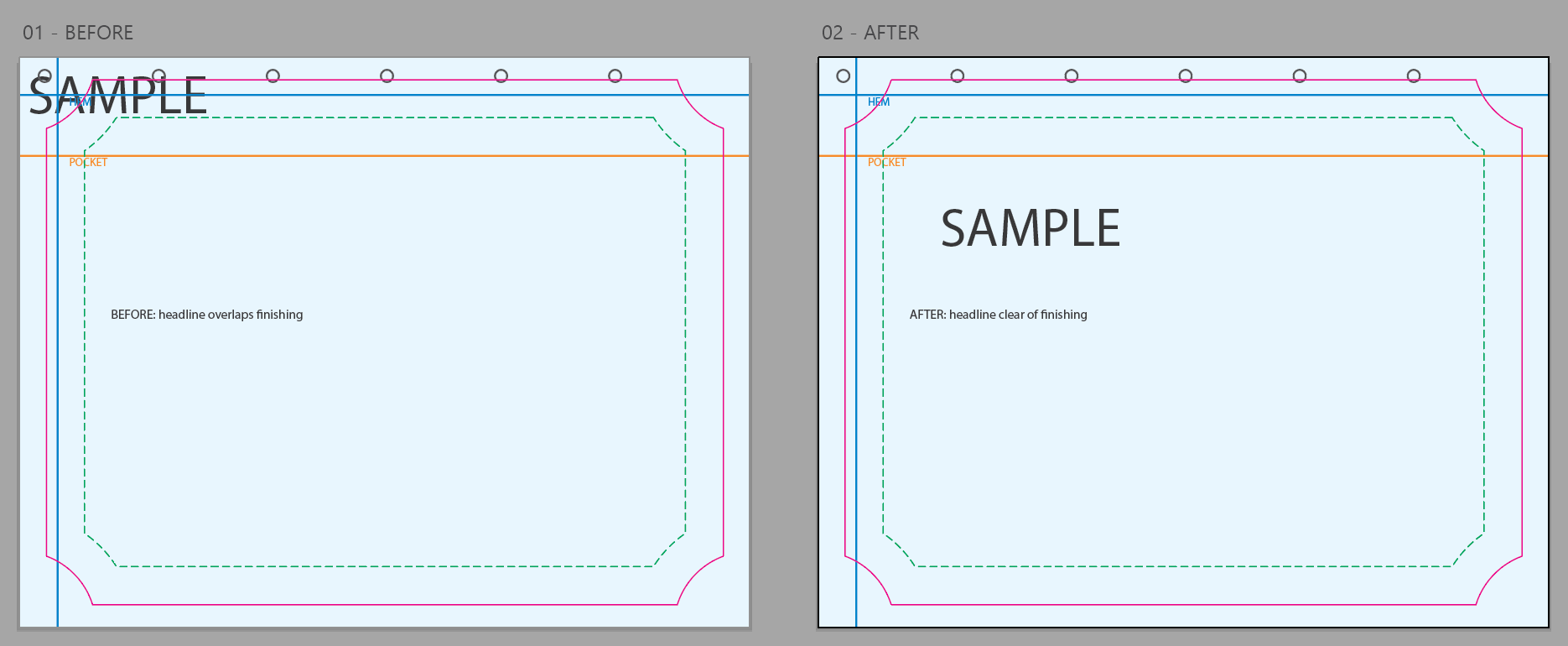
Task: Click the SAMPLE headline in the BEFORE artboard
Action: click(x=118, y=96)
